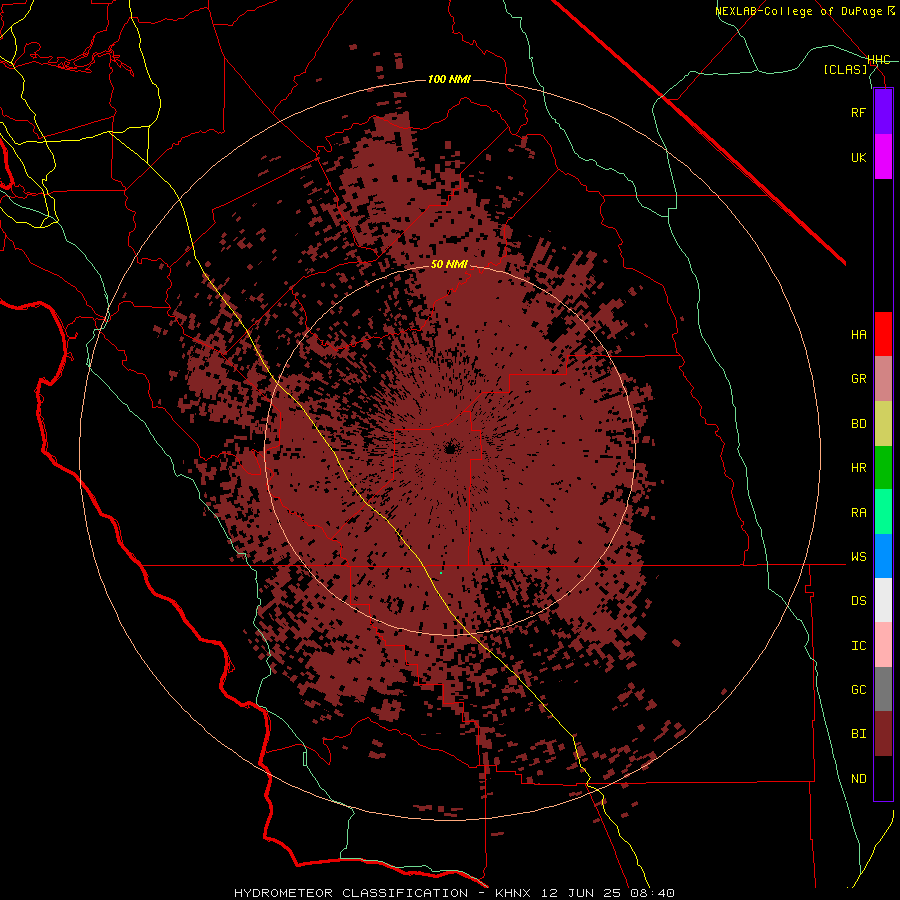This screenshot has width=900, height=900.
Task: Click the UK legend label
Action: (x=858, y=157)
